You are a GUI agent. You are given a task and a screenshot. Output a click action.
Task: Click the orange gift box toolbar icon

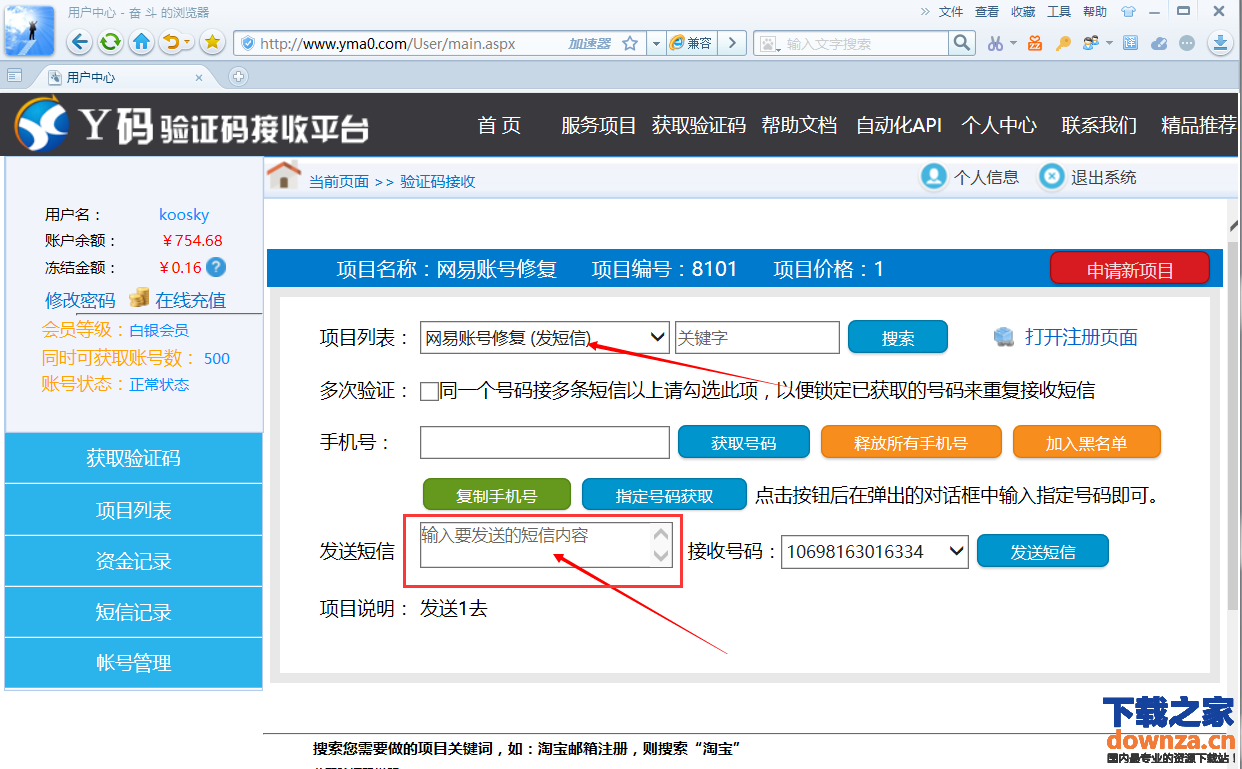tap(1035, 43)
